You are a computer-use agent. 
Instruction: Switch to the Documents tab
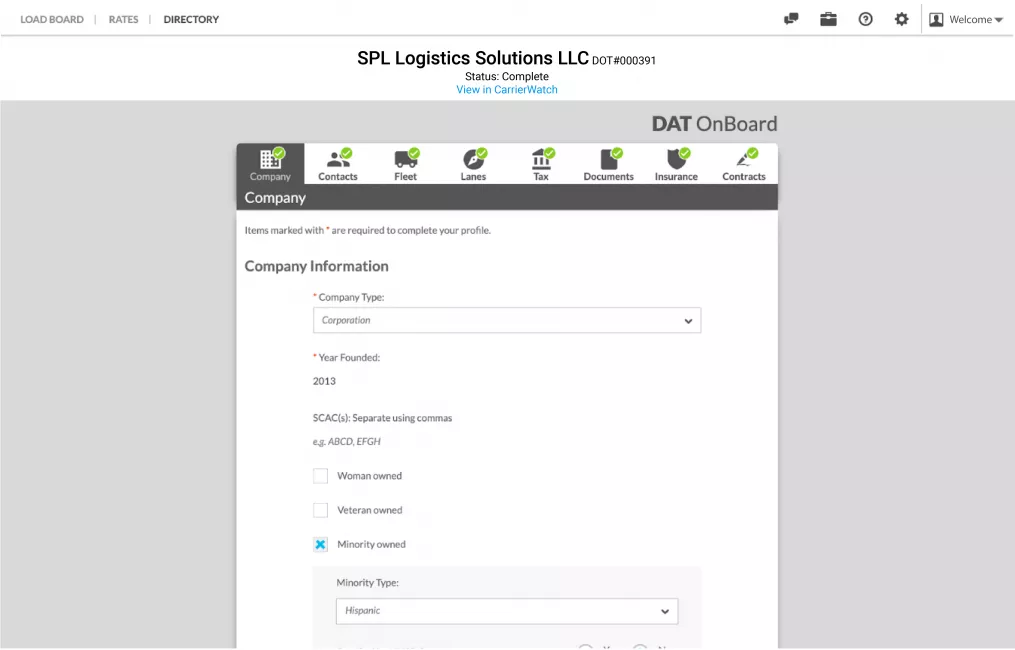(x=608, y=164)
